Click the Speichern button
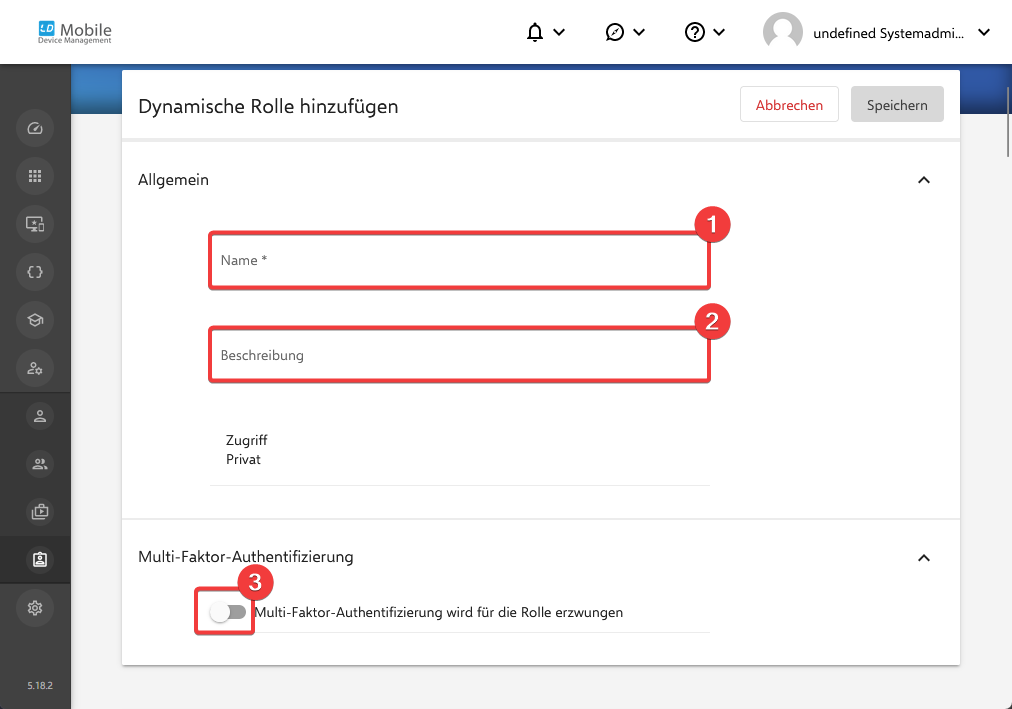The height and width of the screenshot is (709, 1012). click(x=896, y=105)
